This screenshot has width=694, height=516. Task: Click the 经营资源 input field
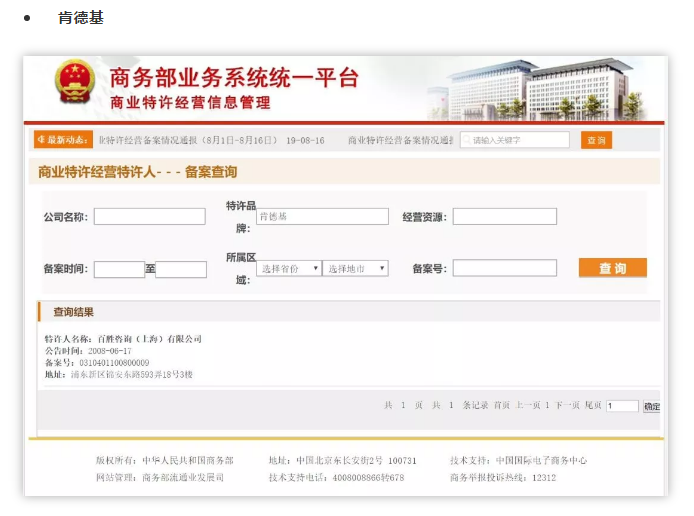(504, 217)
